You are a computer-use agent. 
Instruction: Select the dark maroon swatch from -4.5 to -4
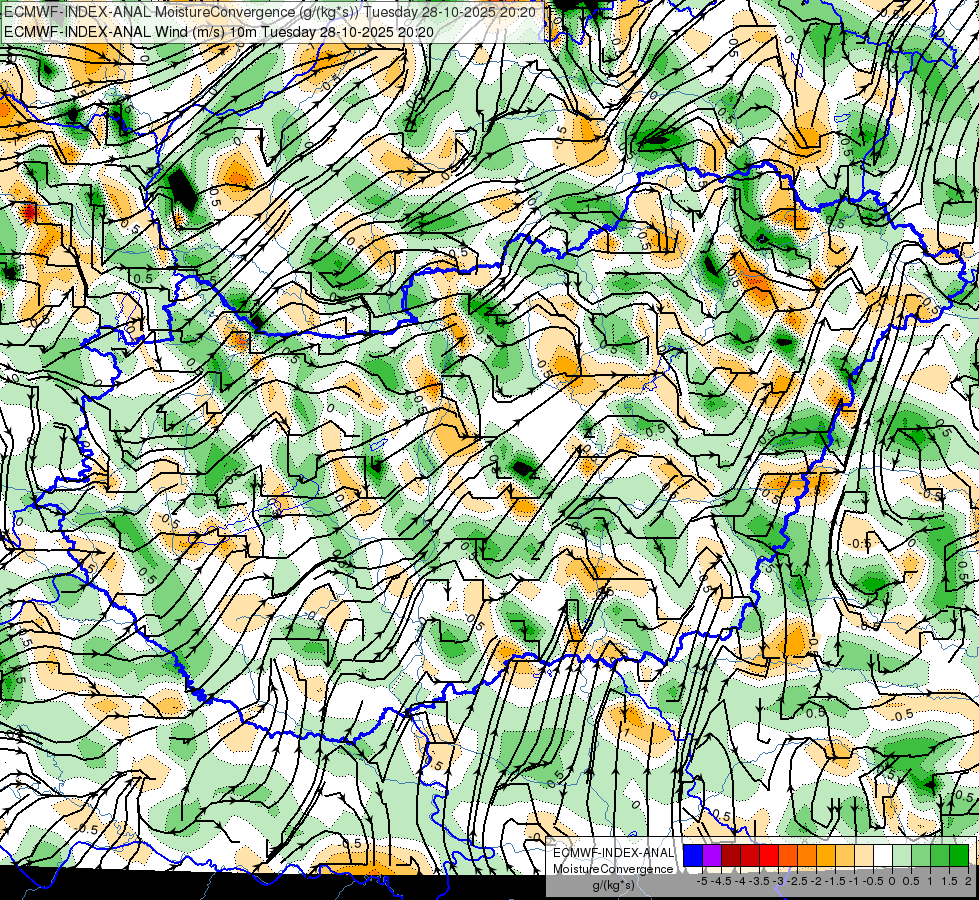[x=731, y=855]
